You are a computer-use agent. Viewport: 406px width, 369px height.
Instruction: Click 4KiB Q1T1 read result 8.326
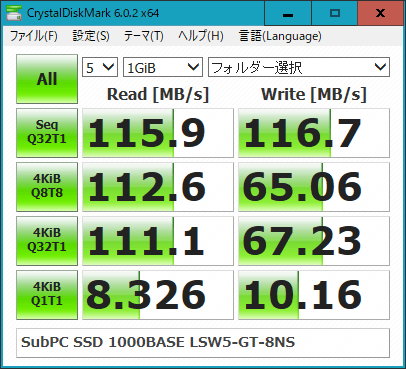tap(158, 295)
